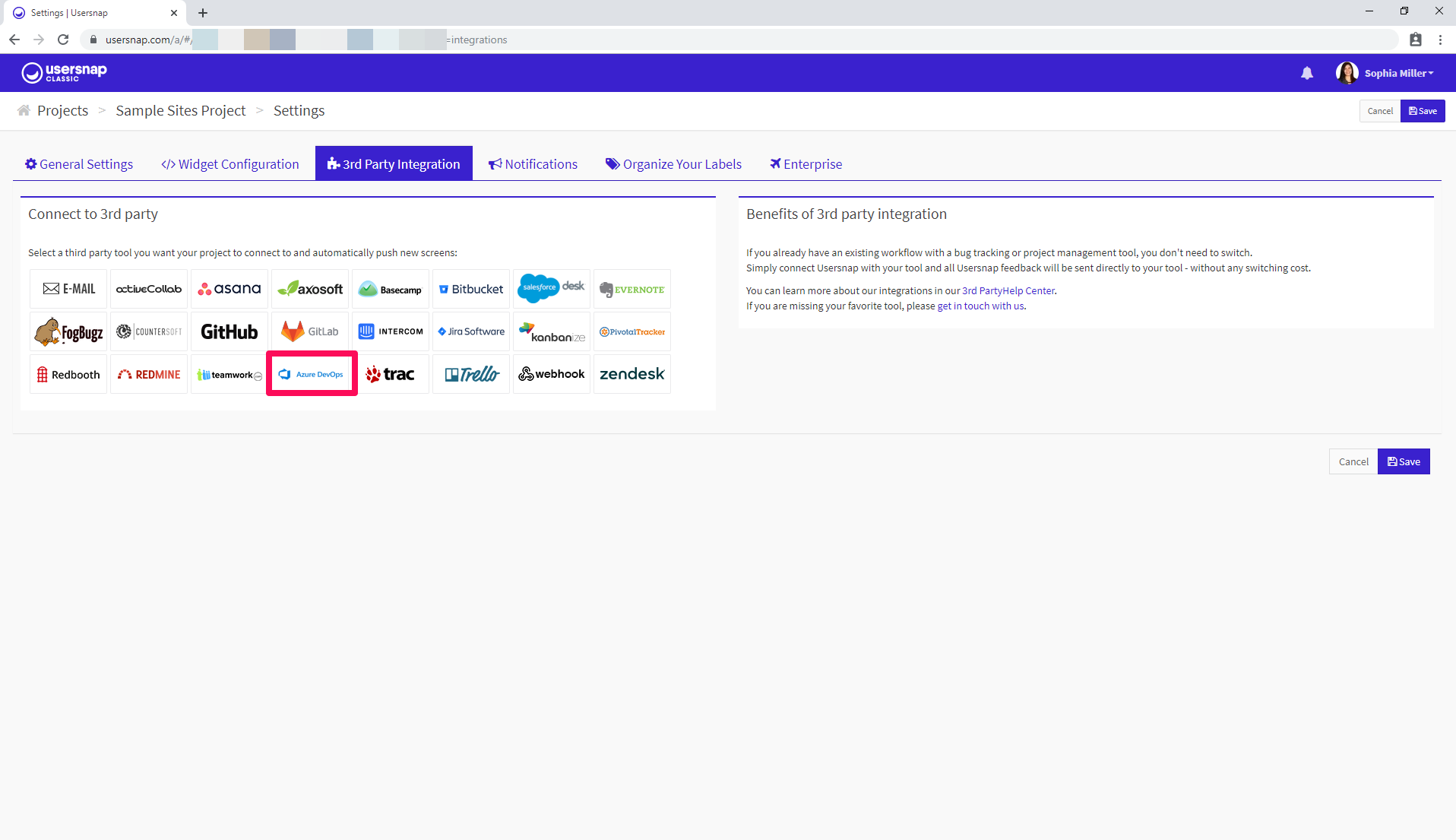Navigate to Projects in the breadcrumb
The width and height of the screenshot is (1456, 840).
click(x=62, y=110)
